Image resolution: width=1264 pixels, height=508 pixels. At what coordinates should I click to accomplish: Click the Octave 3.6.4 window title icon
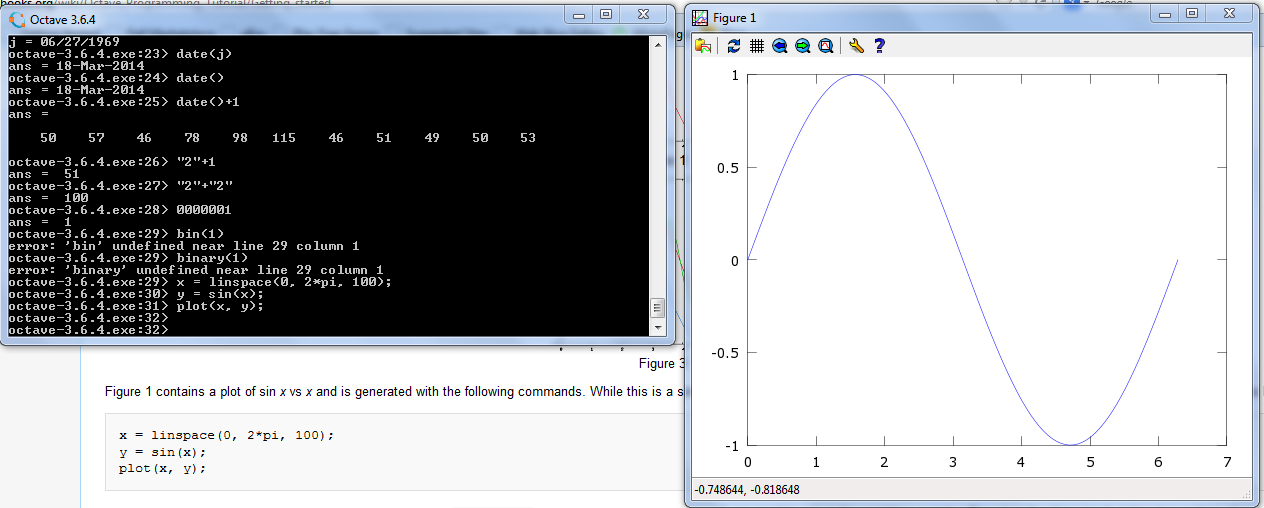point(17,19)
